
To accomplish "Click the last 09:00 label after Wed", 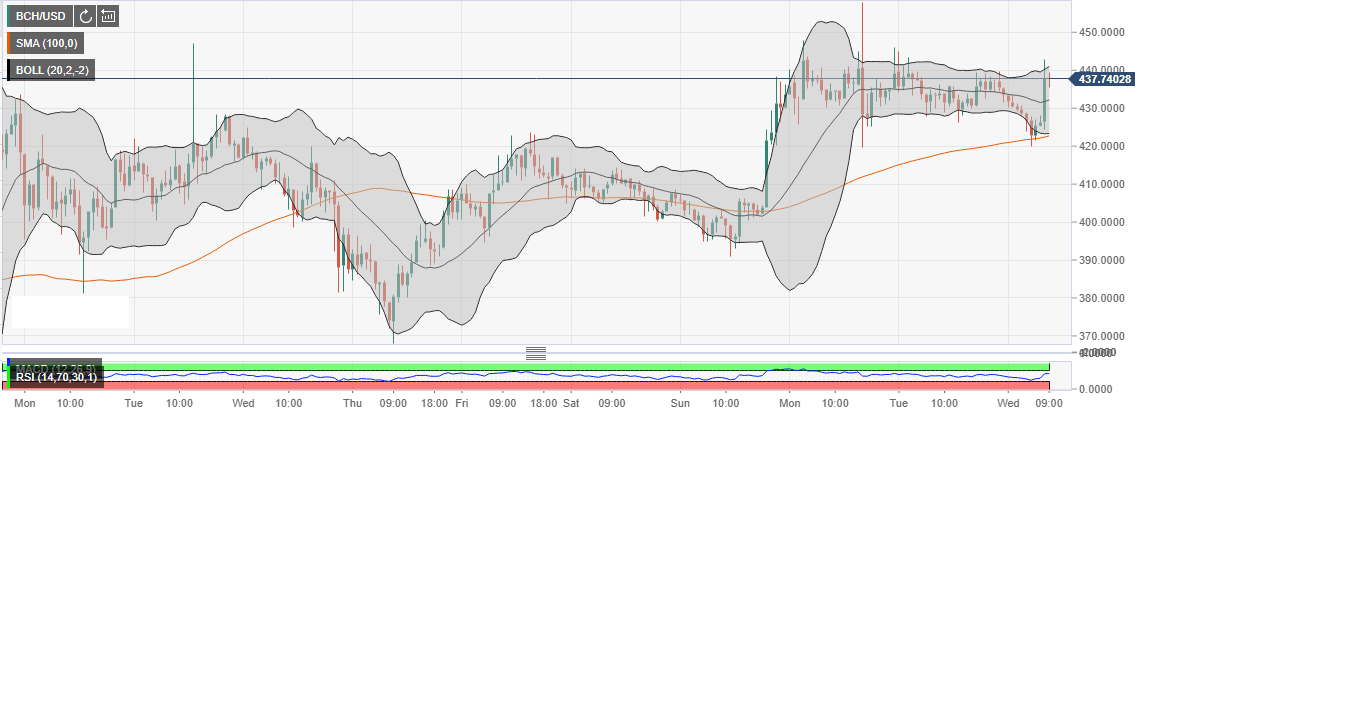I will [1048, 403].
